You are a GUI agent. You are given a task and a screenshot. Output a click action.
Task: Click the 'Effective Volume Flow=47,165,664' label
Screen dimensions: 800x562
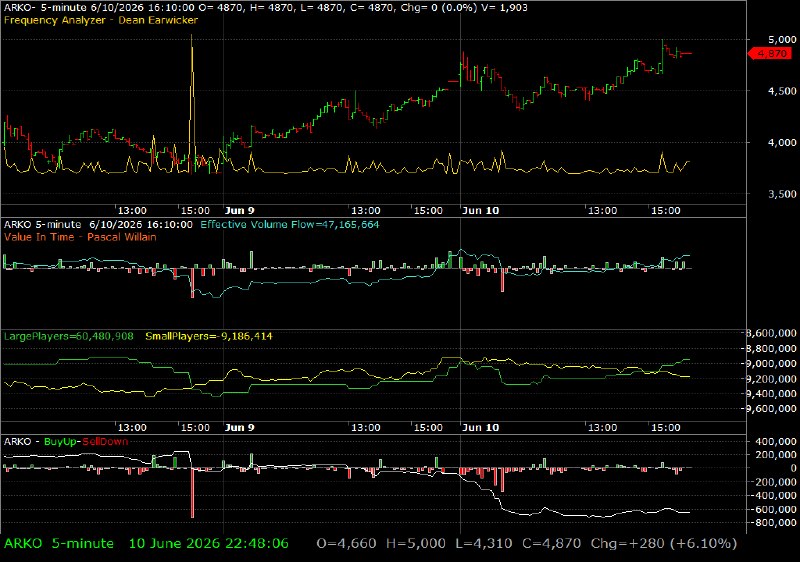click(290, 225)
